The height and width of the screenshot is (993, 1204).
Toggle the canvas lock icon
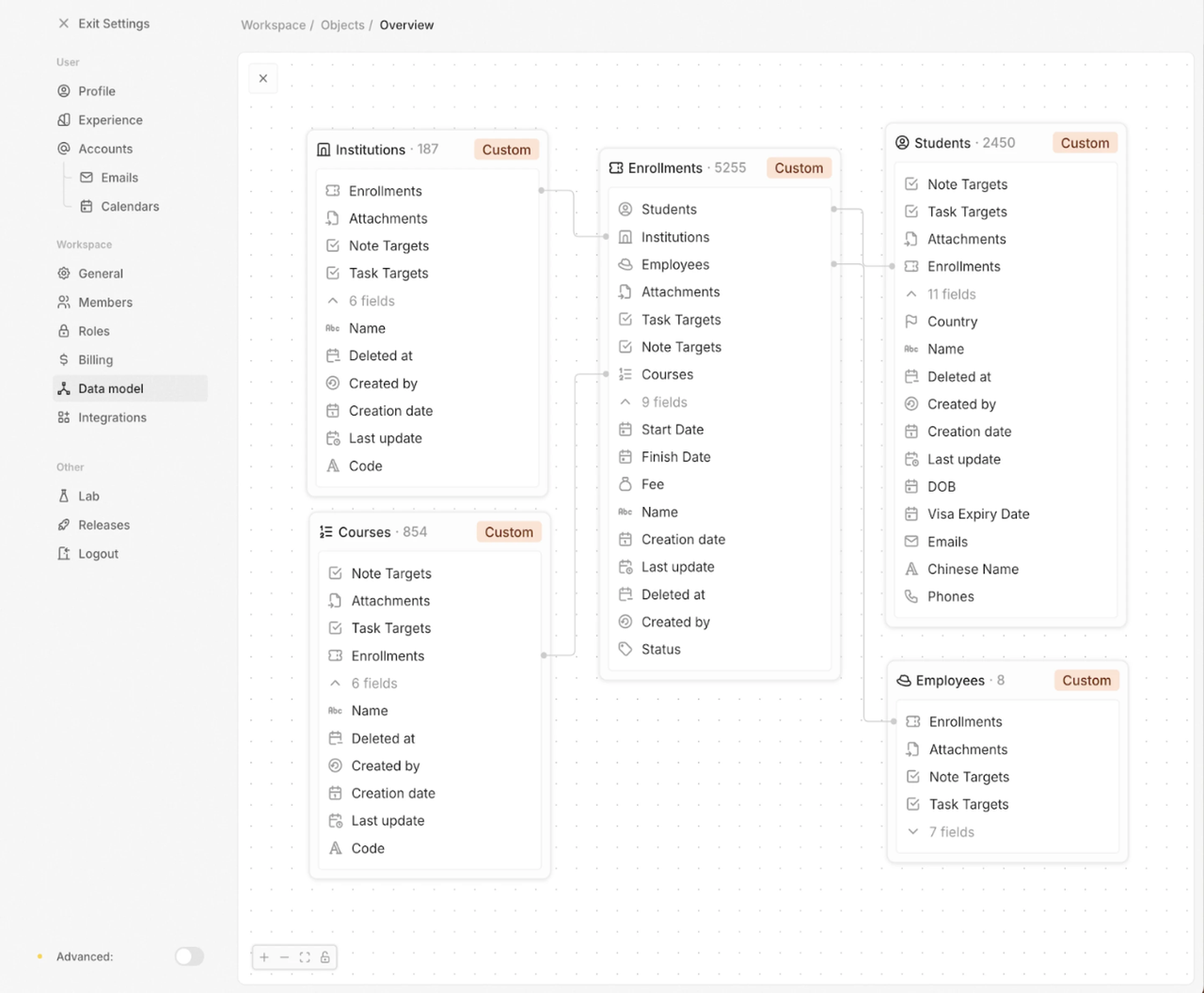[x=325, y=957]
